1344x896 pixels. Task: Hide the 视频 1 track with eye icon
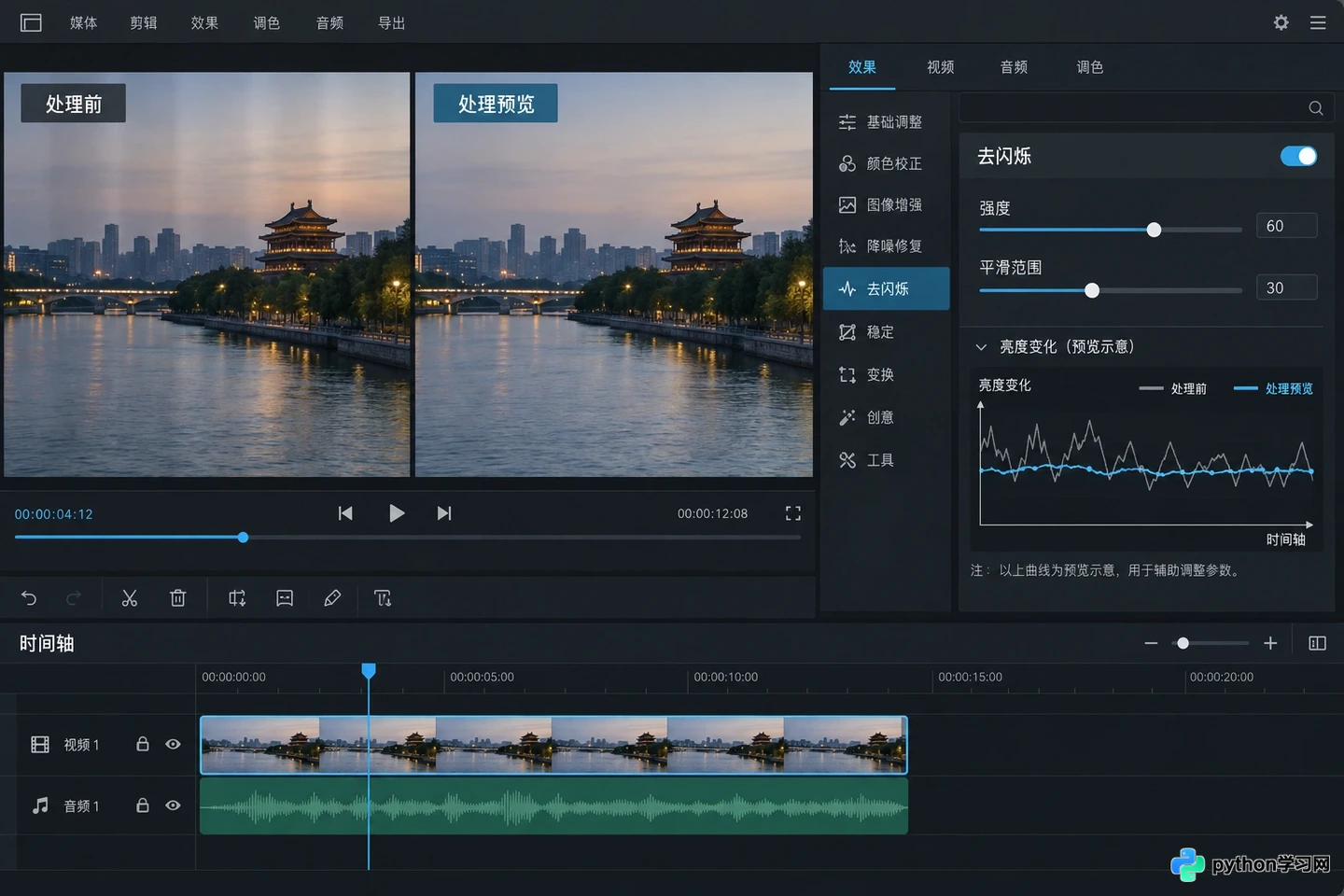pyautogui.click(x=173, y=744)
